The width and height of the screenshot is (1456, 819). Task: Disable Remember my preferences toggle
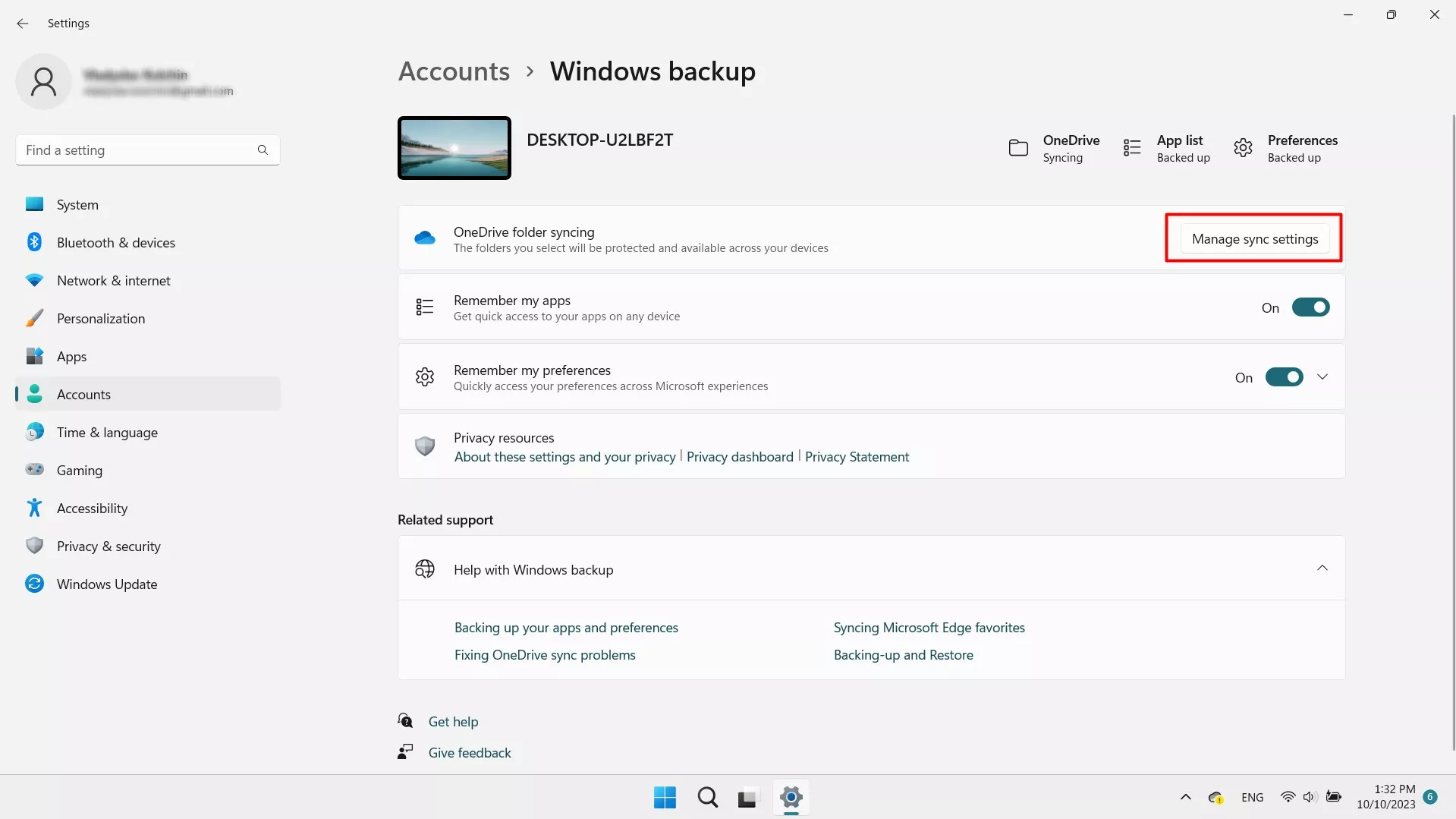pos(1284,377)
